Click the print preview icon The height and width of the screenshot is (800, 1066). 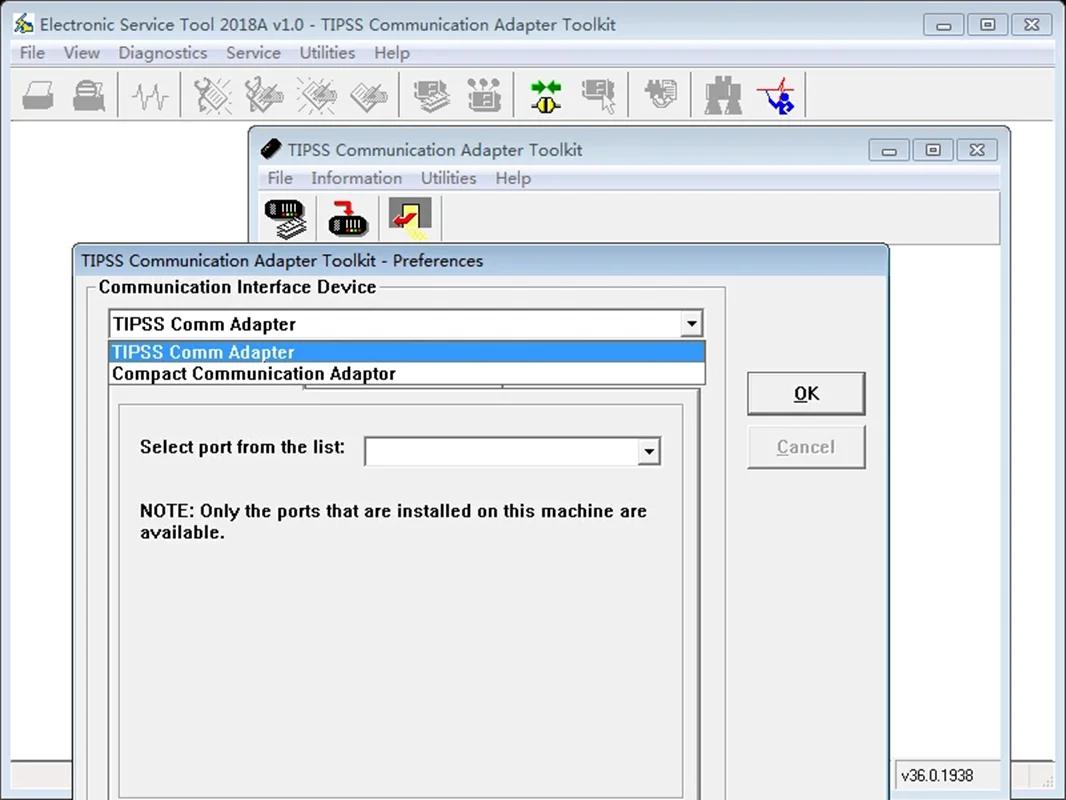[89, 95]
